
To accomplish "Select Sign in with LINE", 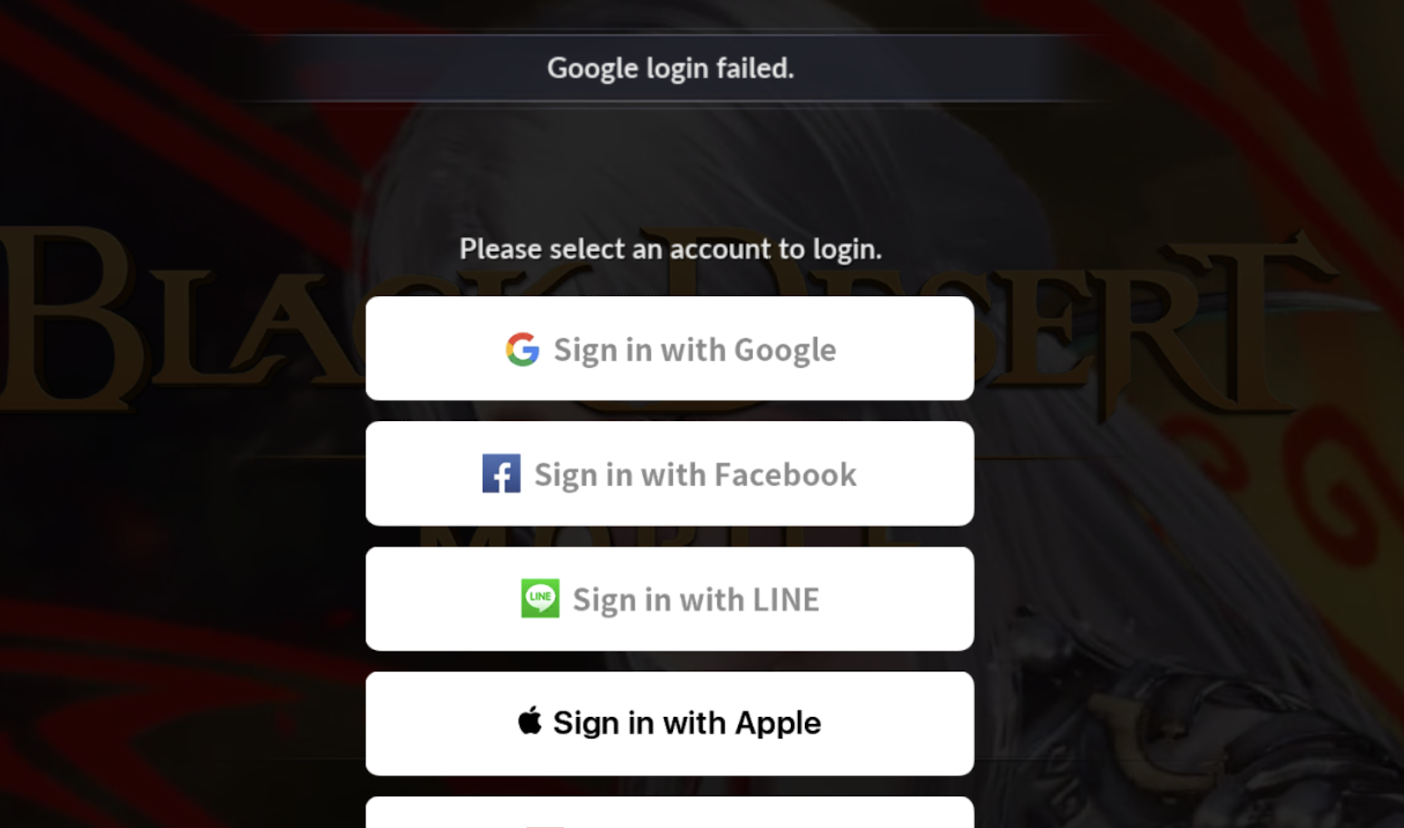I will (x=670, y=598).
